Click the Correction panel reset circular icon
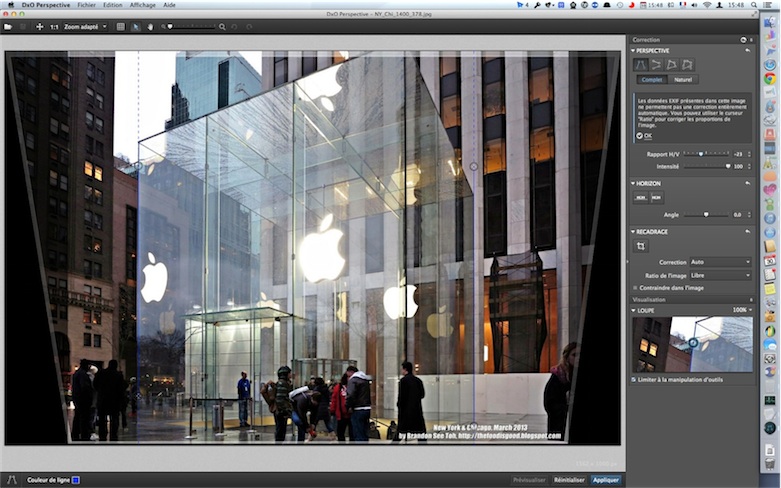 click(743, 40)
